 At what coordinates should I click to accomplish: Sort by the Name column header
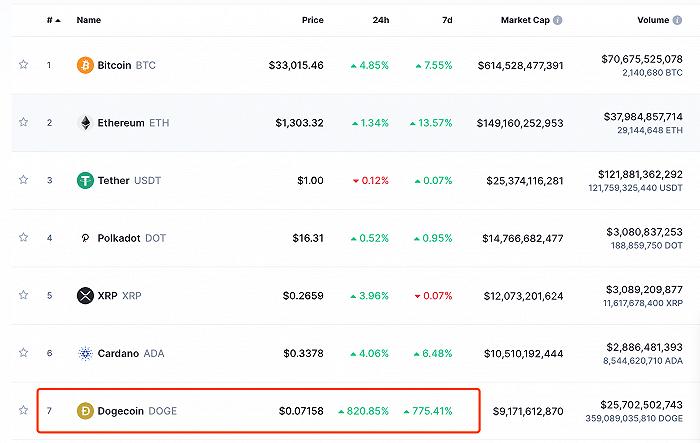coord(89,20)
